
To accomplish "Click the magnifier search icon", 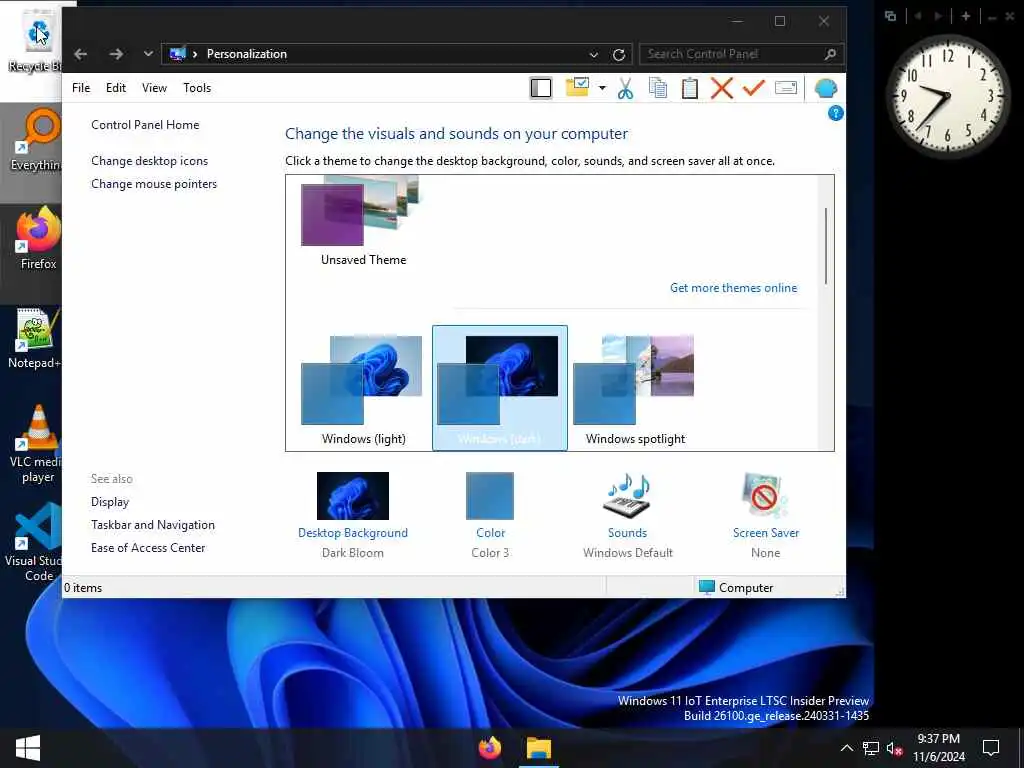I will pos(831,54).
